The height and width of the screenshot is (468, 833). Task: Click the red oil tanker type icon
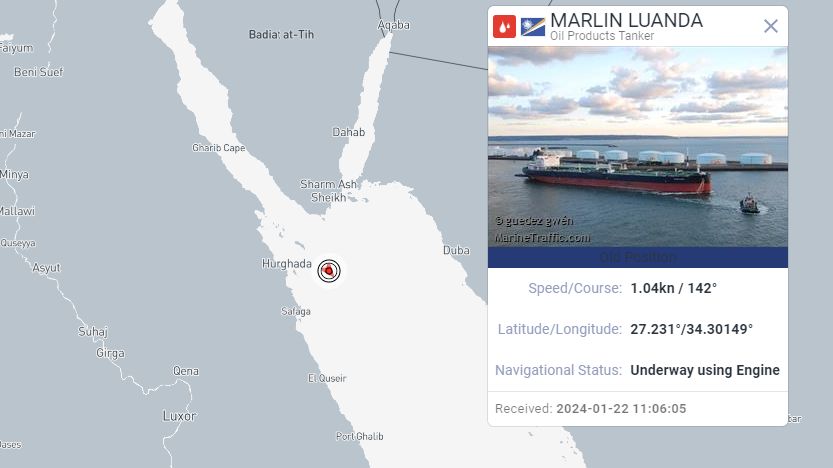coord(504,27)
